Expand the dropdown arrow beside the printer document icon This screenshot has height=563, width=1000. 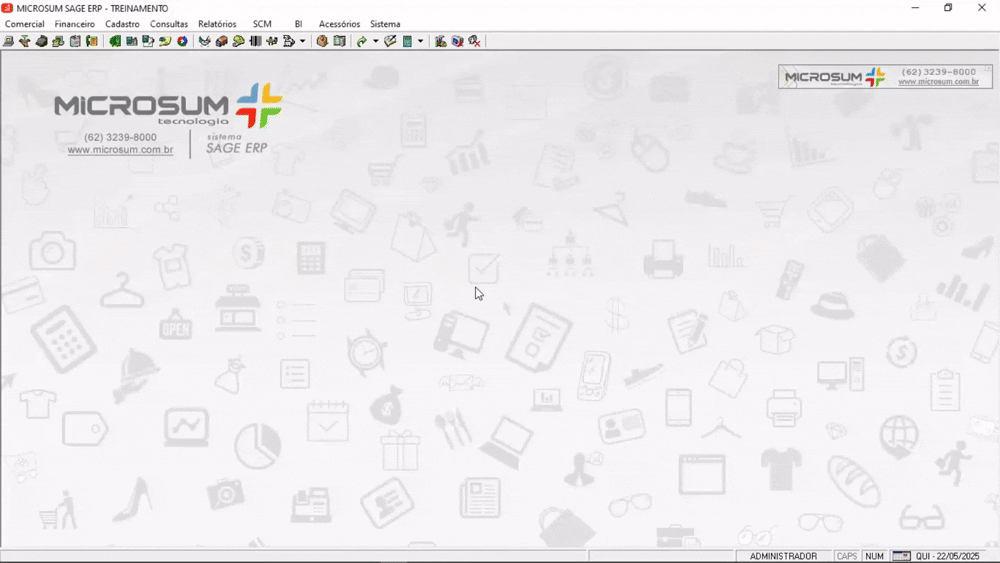tap(302, 42)
